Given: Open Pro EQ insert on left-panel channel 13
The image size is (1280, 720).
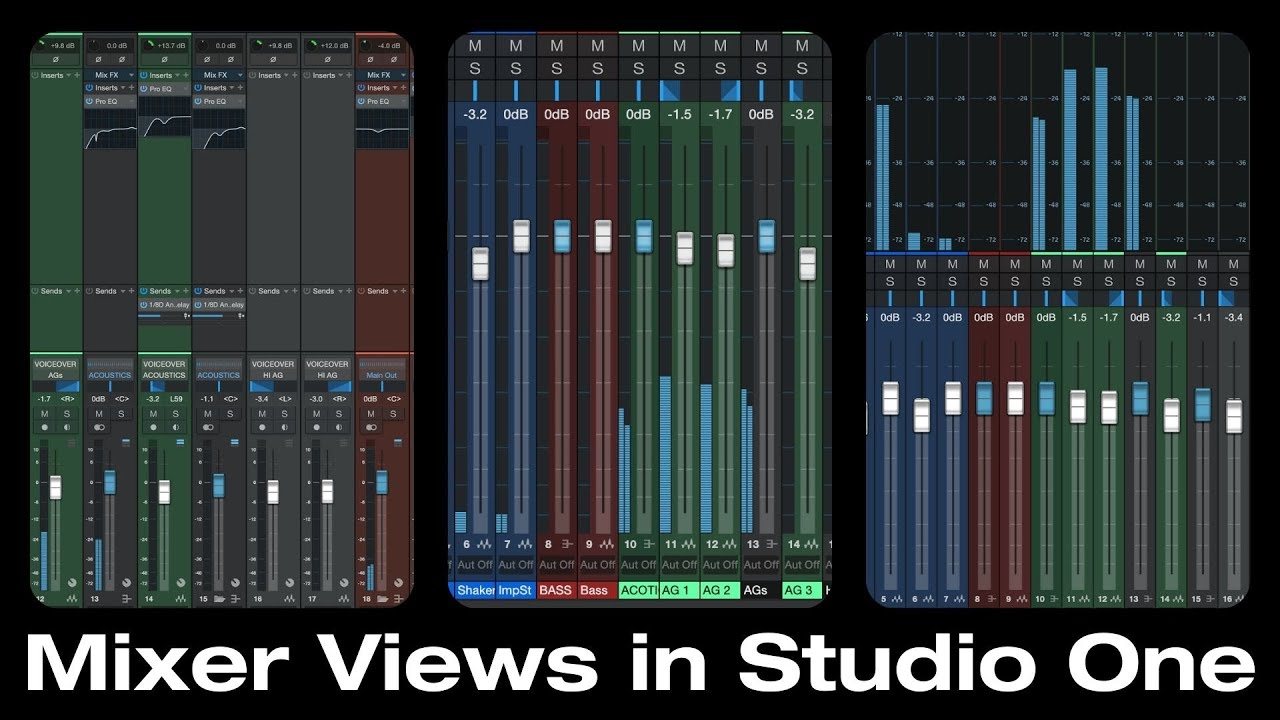Looking at the screenshot, I should point(110,101).
